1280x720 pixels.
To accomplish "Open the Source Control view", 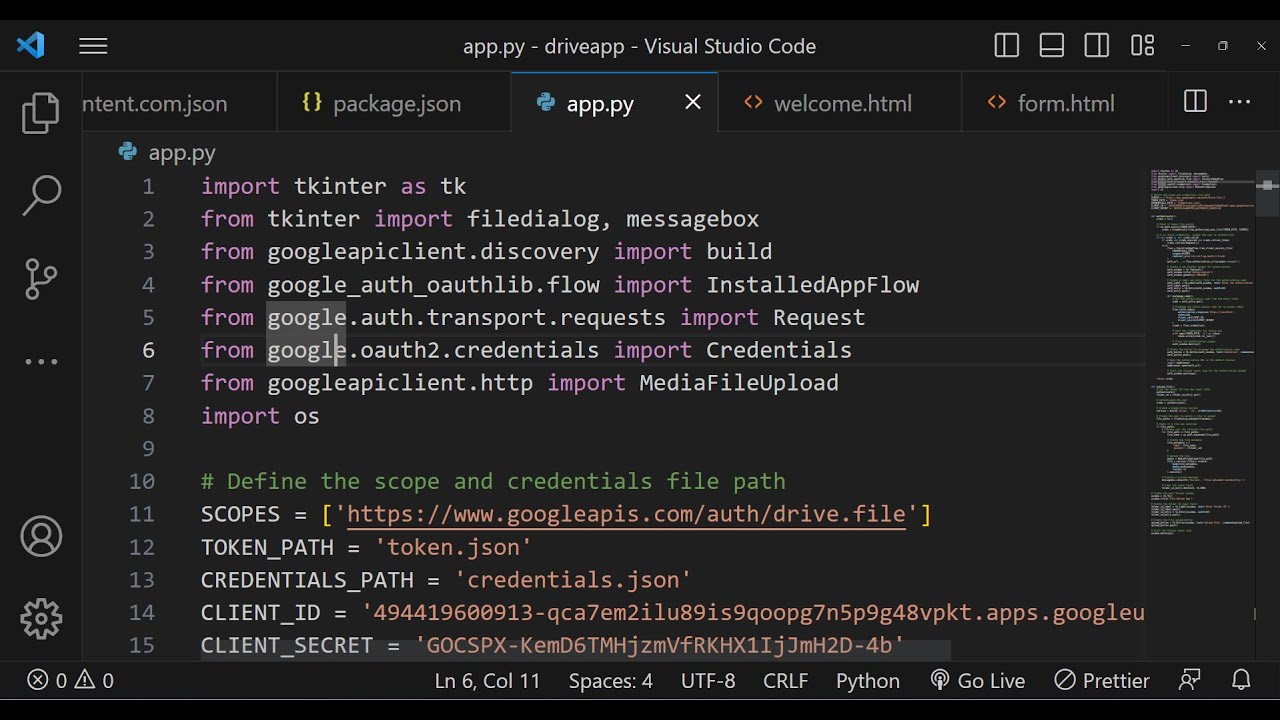I will [41, 279].
